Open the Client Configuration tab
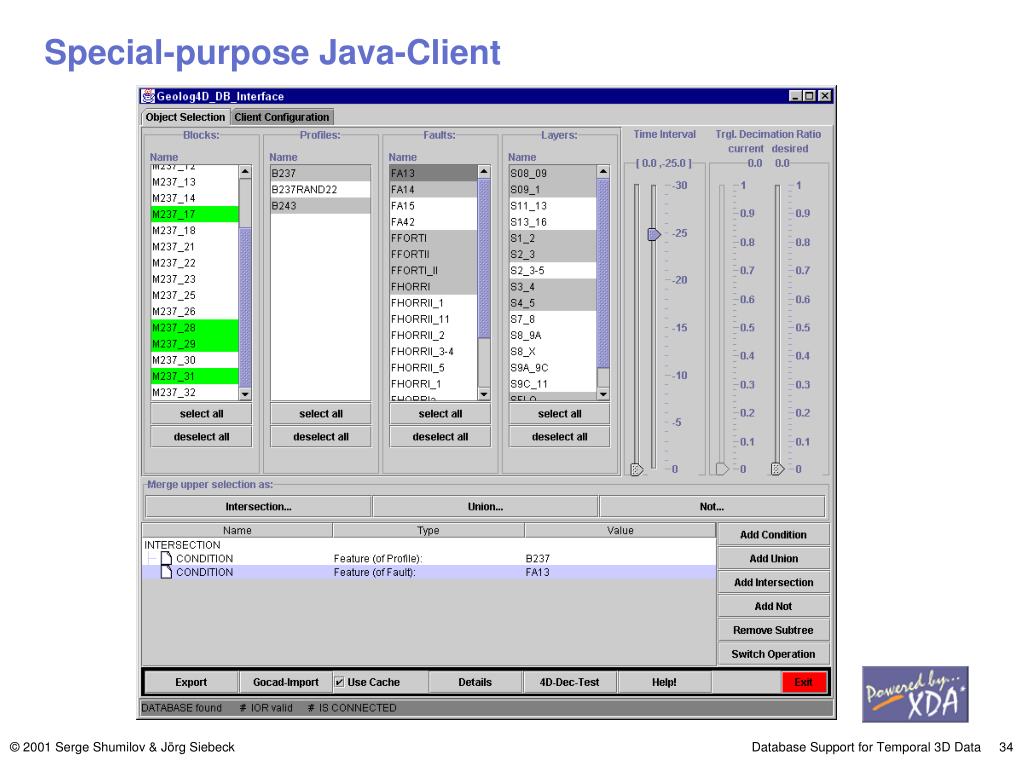The height and width of the screenshot is (768, 1024). [282, 117]
